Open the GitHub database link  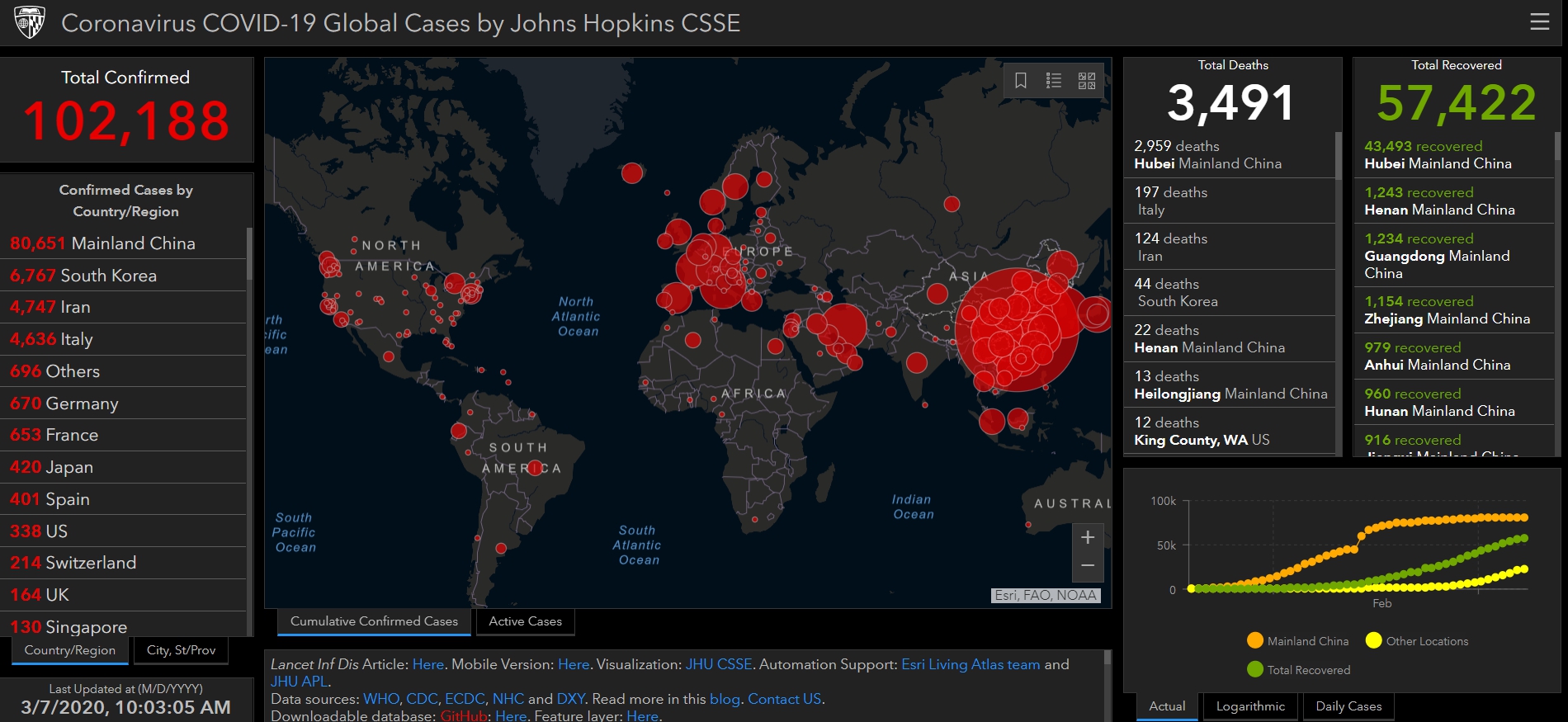click(x=465, y=715)
